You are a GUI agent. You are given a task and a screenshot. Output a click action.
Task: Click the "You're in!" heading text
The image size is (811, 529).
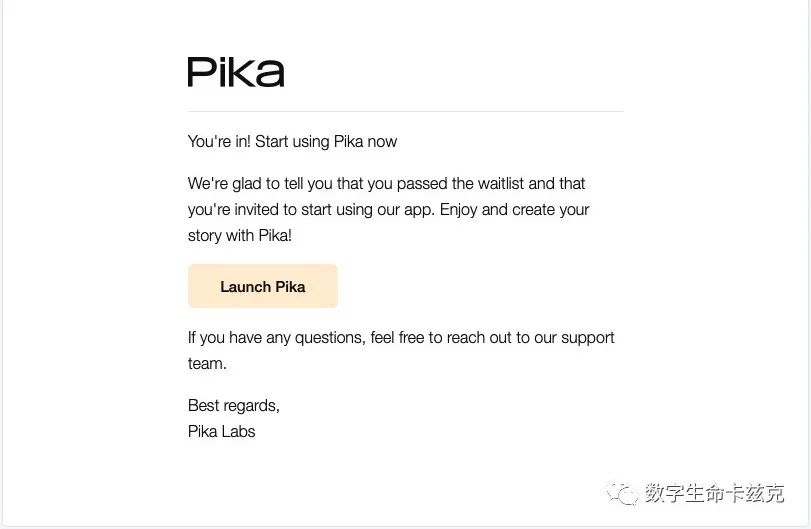point(219,142)
